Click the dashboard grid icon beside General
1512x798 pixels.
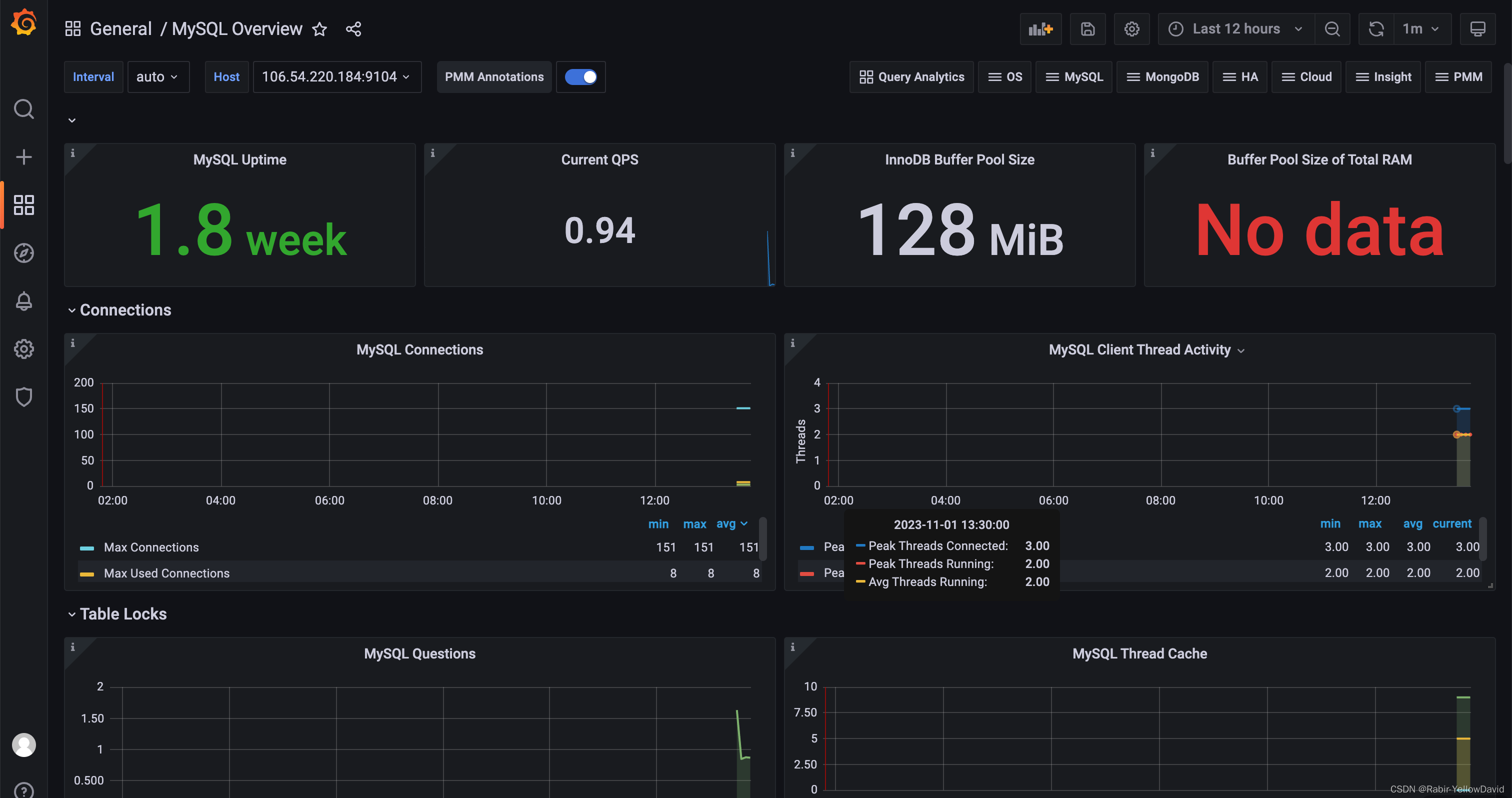point(73,29)
